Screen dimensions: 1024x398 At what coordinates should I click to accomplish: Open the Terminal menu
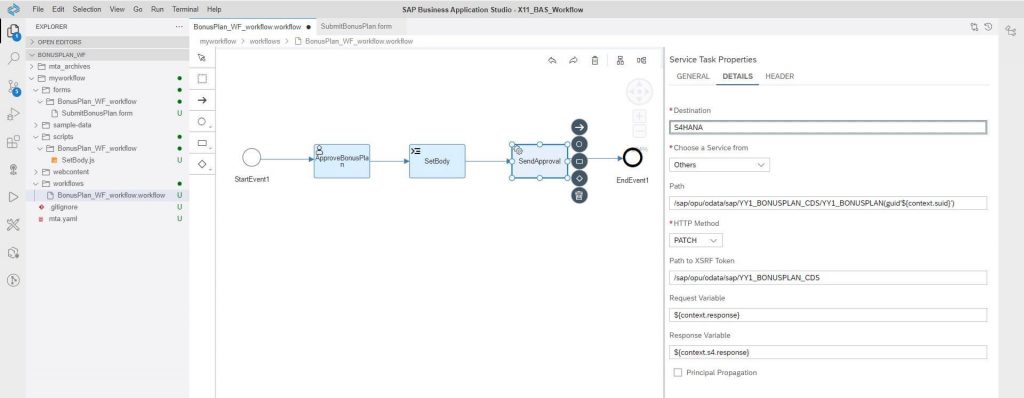[185, 10]
